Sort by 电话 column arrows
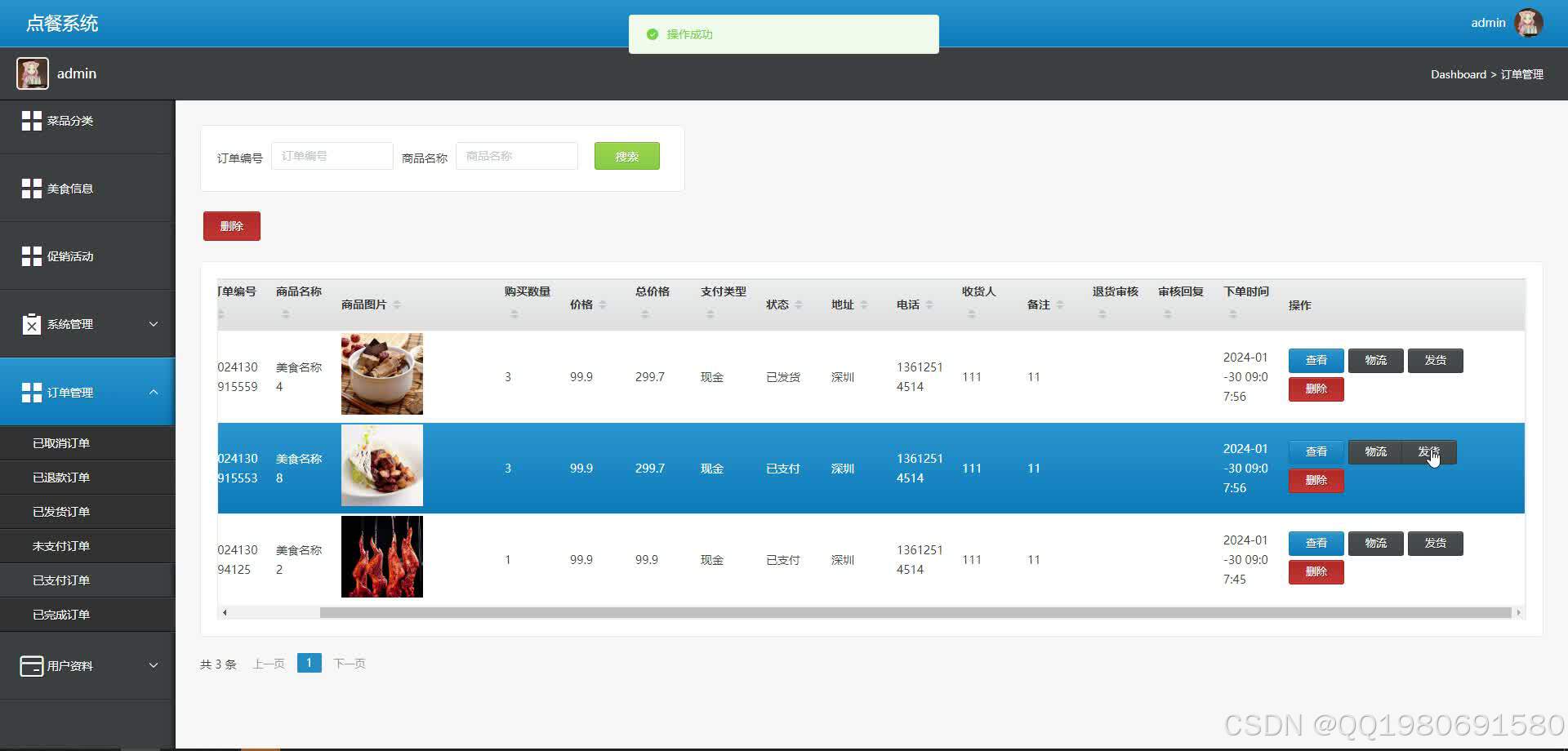The height and width of the screenshot is (751, 1568). click(929, 304)
